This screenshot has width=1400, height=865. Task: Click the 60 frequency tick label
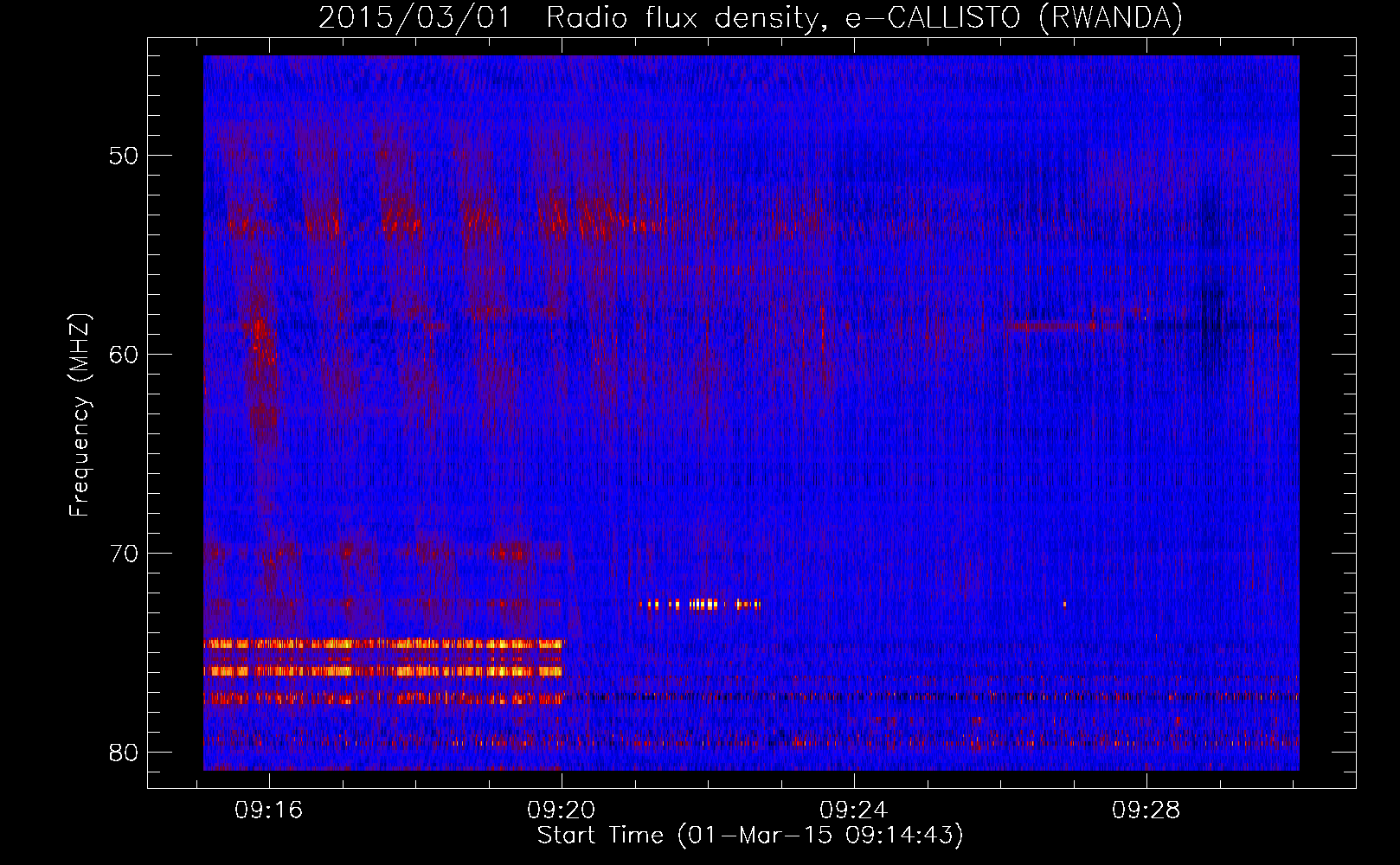(x=124, y=355)
